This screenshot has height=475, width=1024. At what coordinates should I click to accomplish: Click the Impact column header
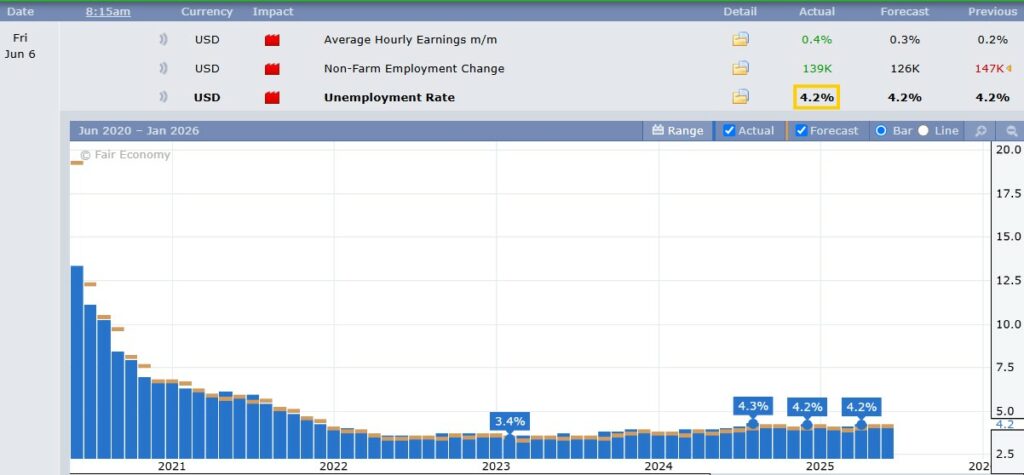coord(273,12)
